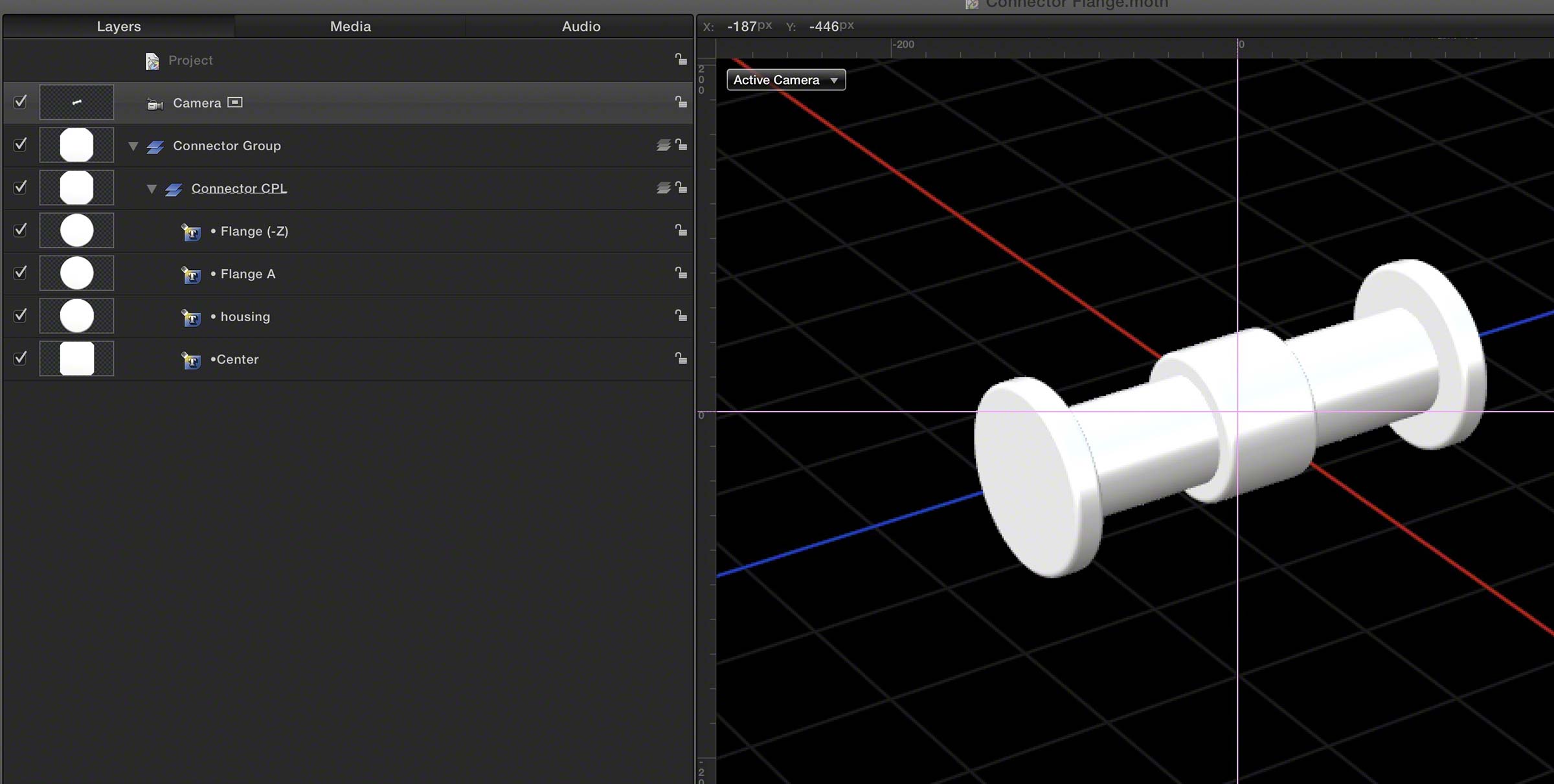1554x784 pixels.
Task: Toggle the 2D/3D stack icon on Connector Group
Action: 663,145
